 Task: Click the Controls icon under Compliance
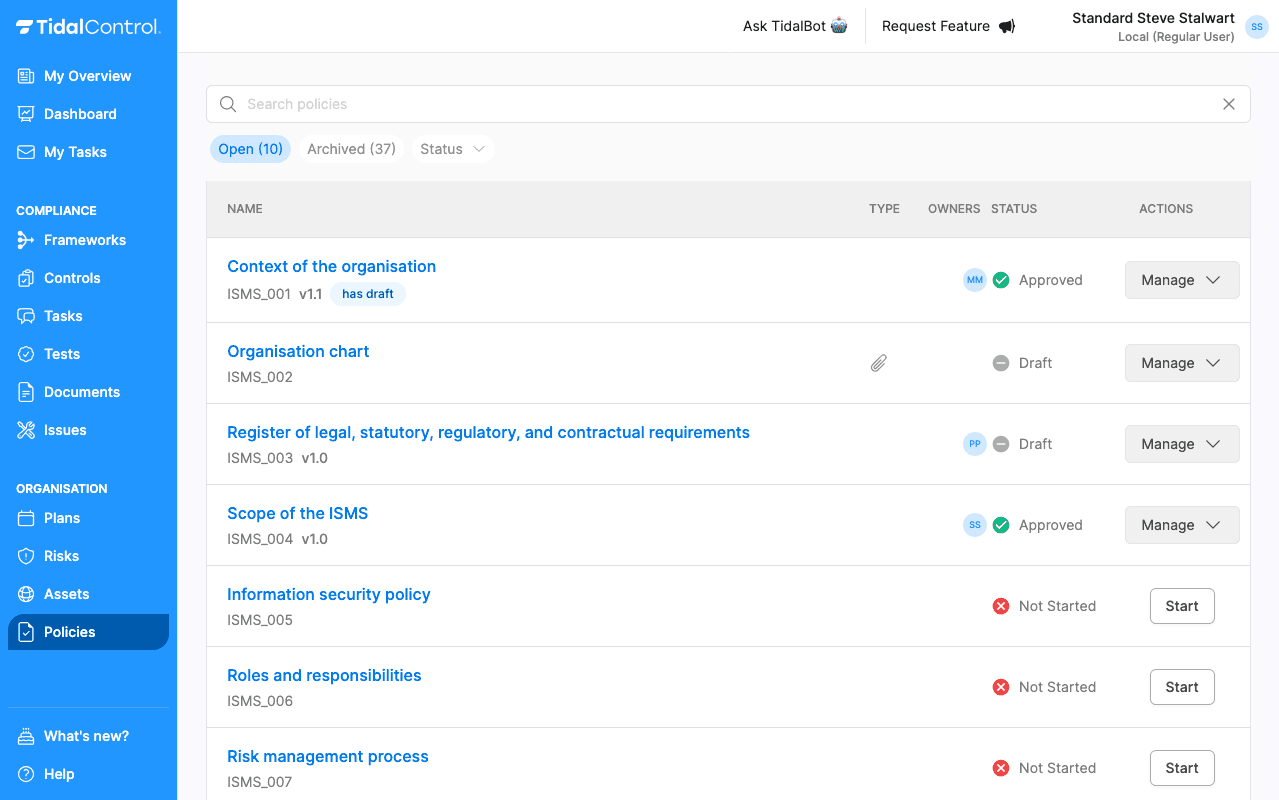click(x=25, y=278)
